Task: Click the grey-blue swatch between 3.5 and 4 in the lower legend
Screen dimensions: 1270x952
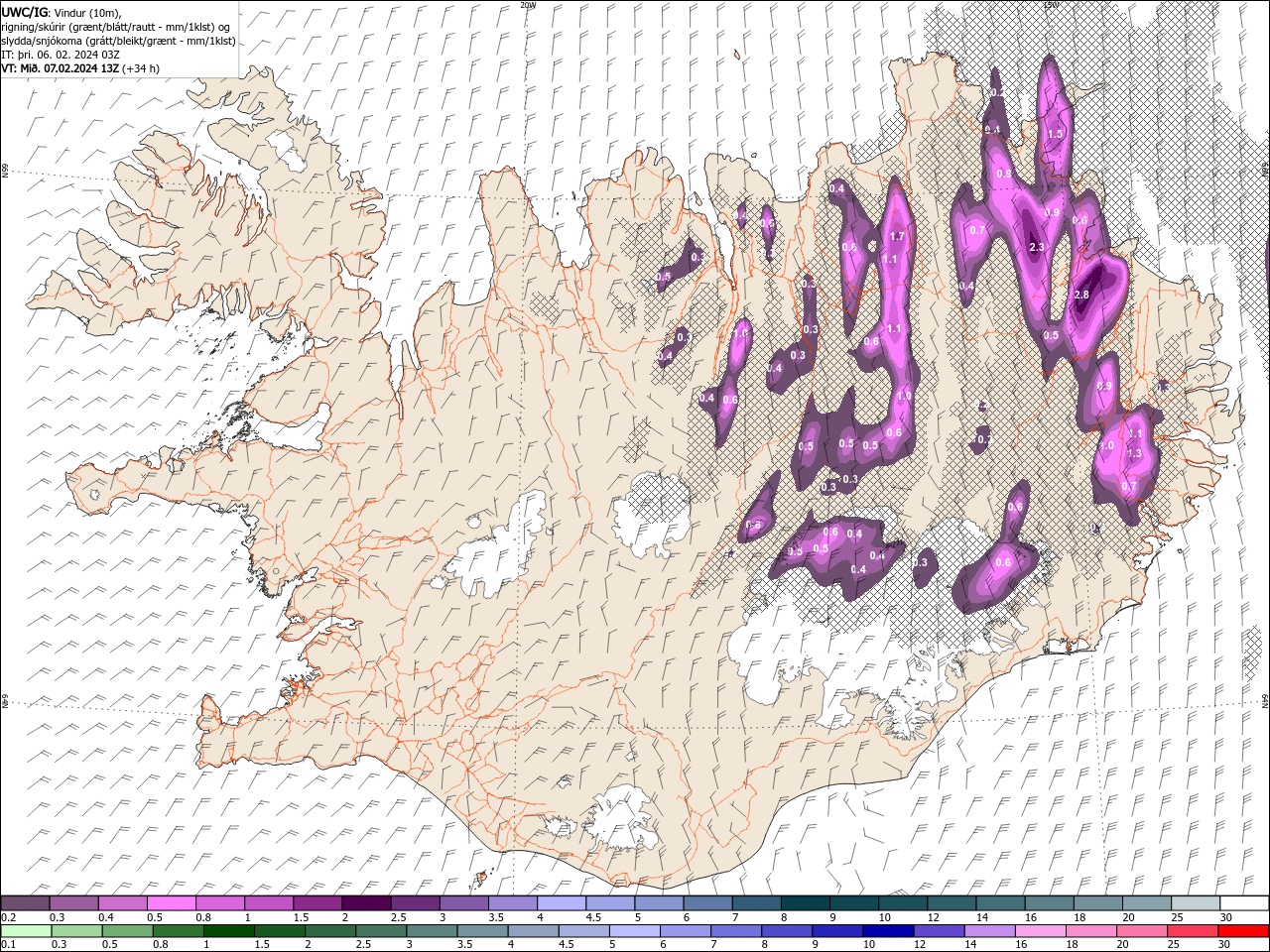Action: [481, 931]
